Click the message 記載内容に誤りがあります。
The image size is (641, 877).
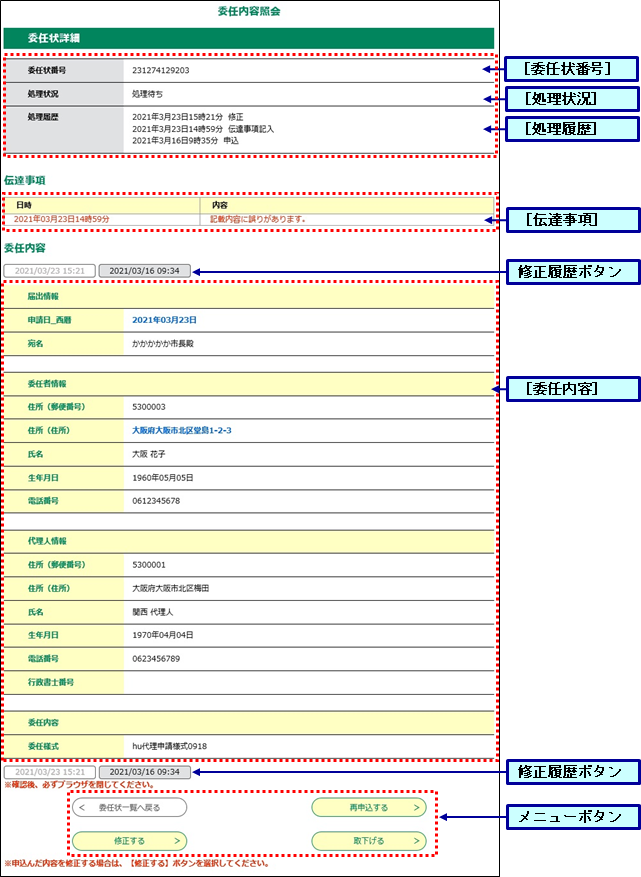pos(258,219)
